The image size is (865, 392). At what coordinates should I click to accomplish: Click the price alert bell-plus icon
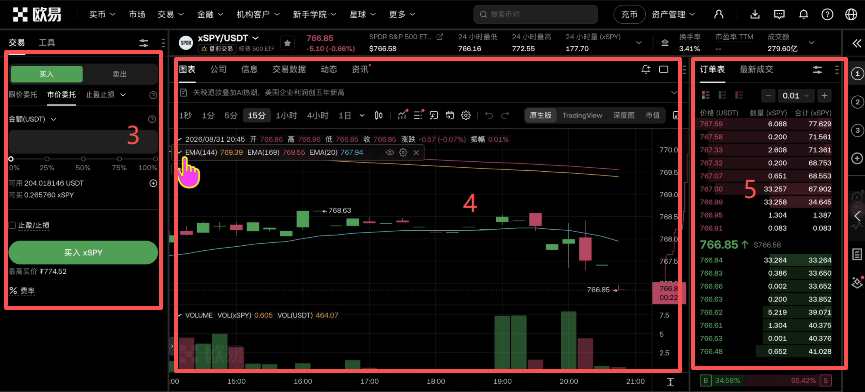(646, 69)
